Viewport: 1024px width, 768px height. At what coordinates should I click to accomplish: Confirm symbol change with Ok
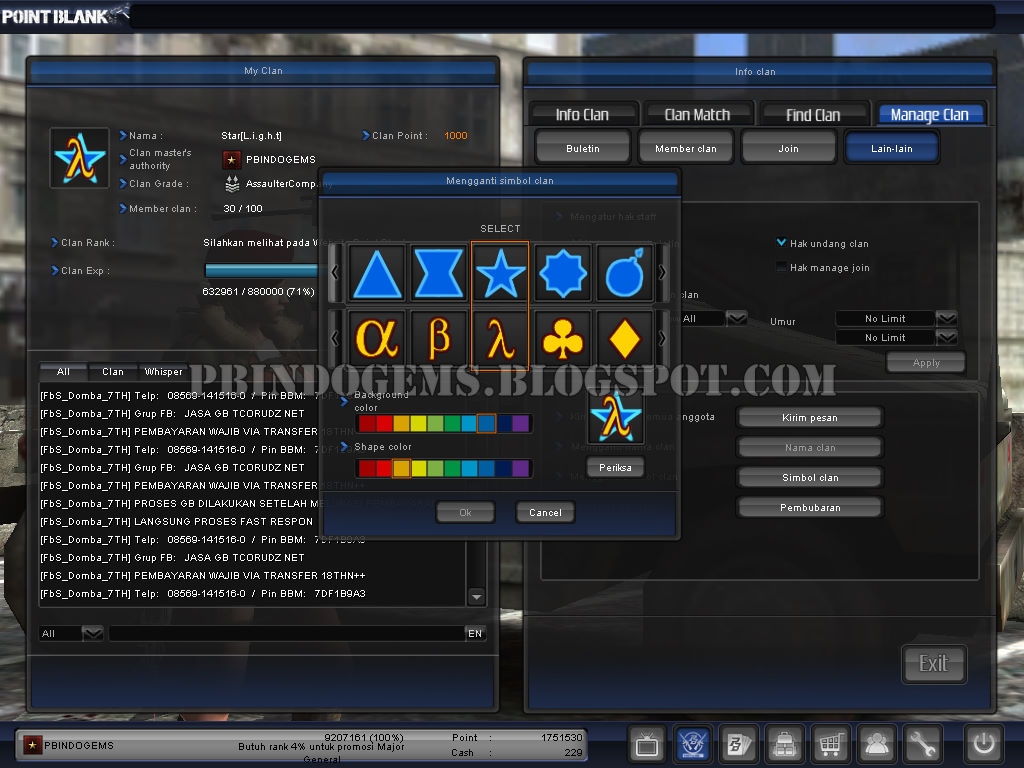464,512
